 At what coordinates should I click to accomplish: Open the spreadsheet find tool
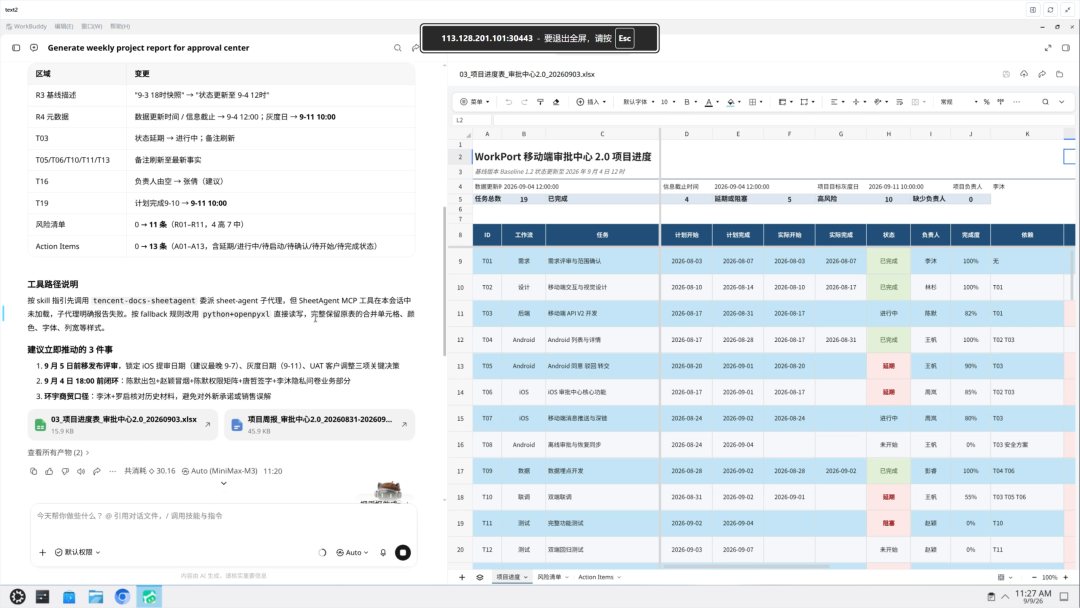coord(1045,102)
